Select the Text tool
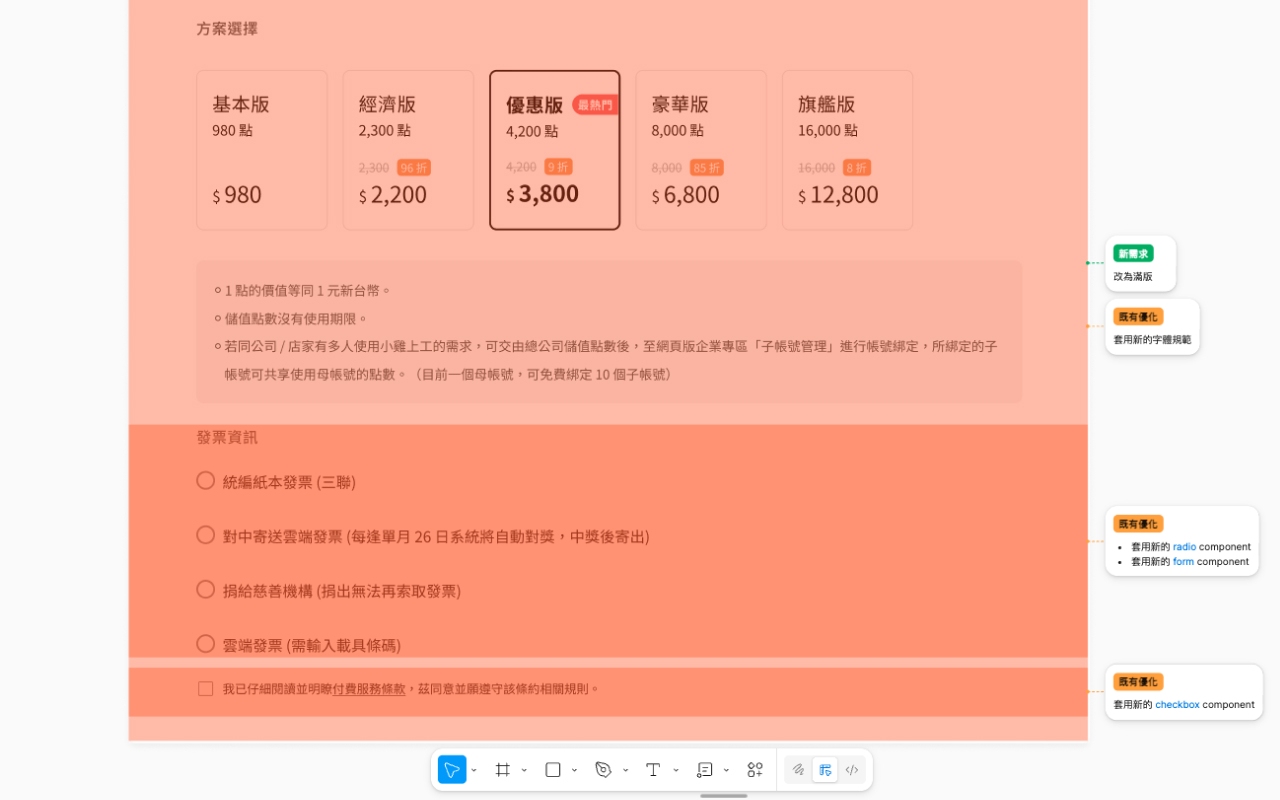 [653, 770]
